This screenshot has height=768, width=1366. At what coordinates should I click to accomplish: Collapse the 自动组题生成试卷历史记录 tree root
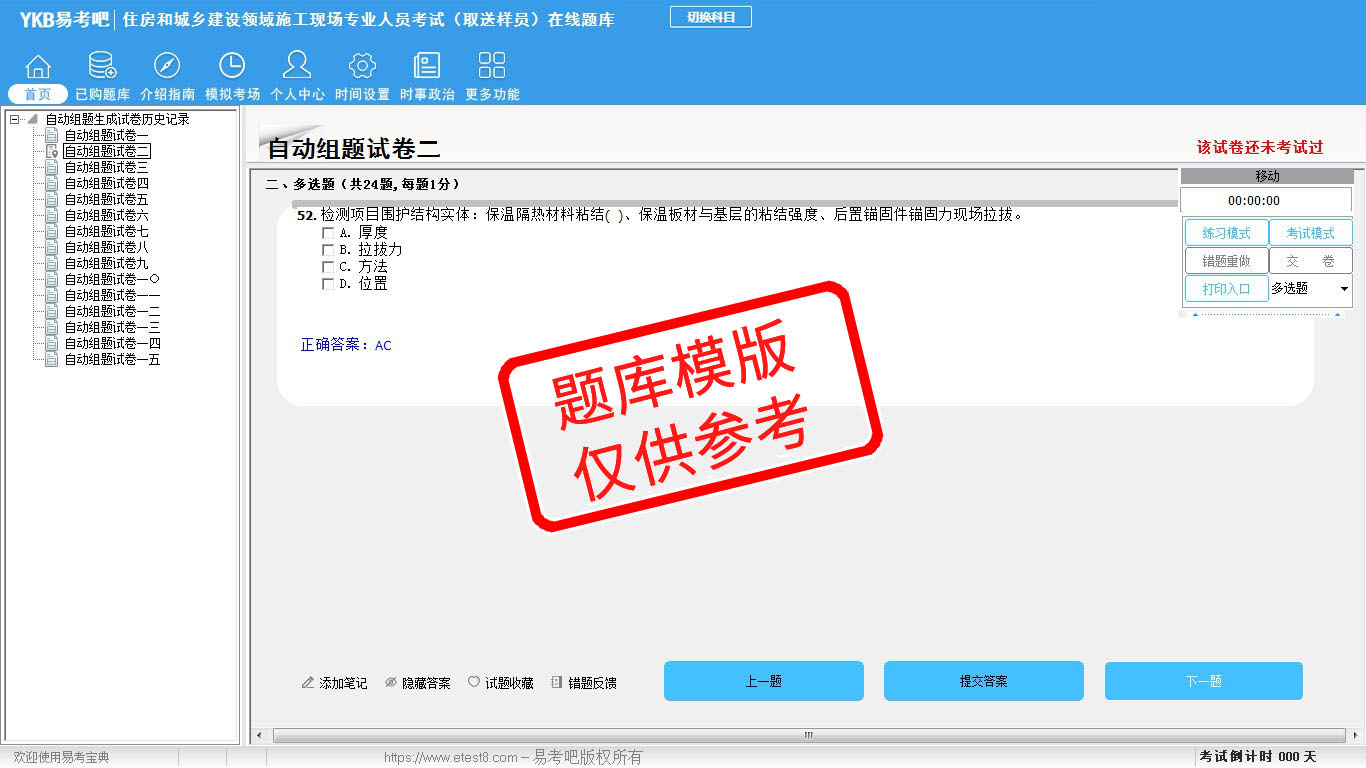point(14,119)
